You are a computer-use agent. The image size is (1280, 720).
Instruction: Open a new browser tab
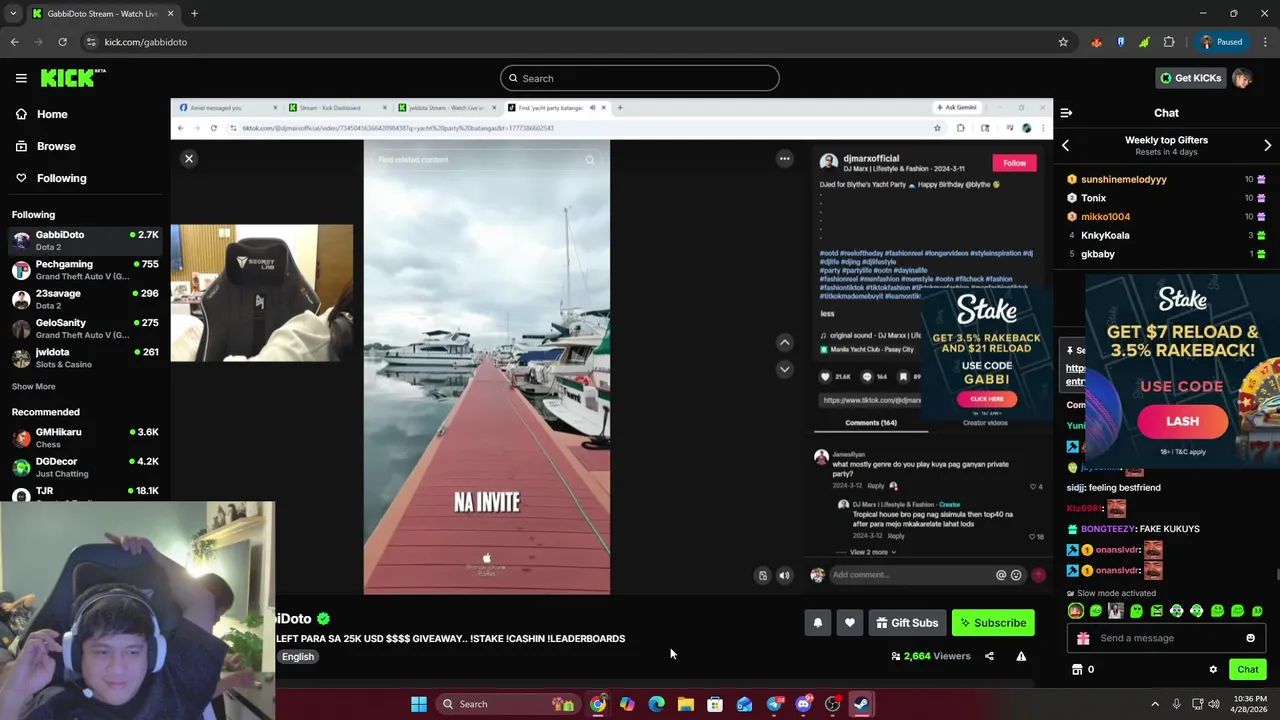[194, 14]
